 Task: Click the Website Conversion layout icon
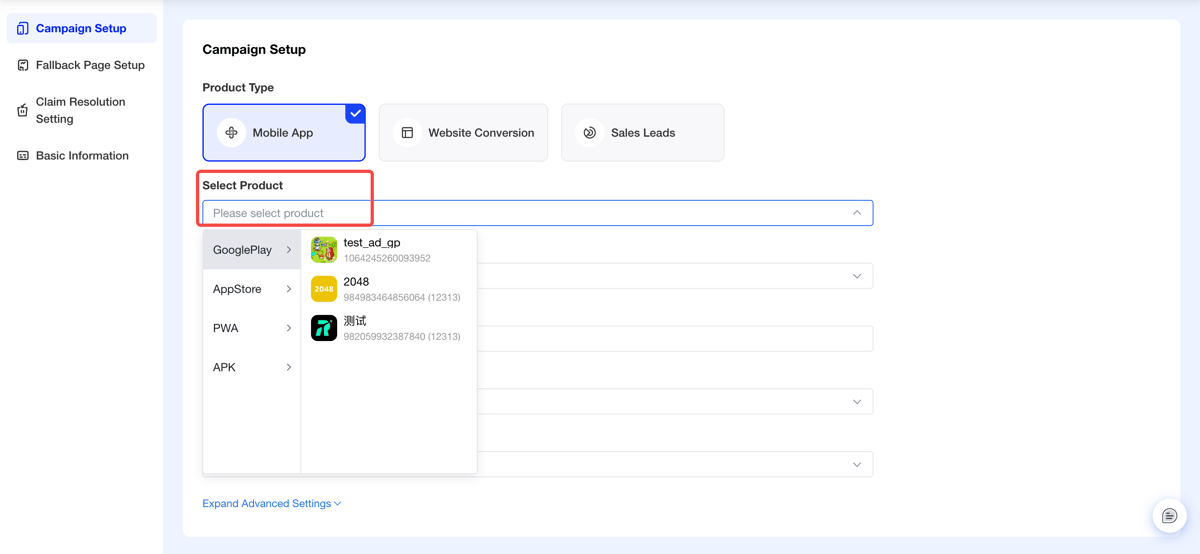[x=407, y=132]
